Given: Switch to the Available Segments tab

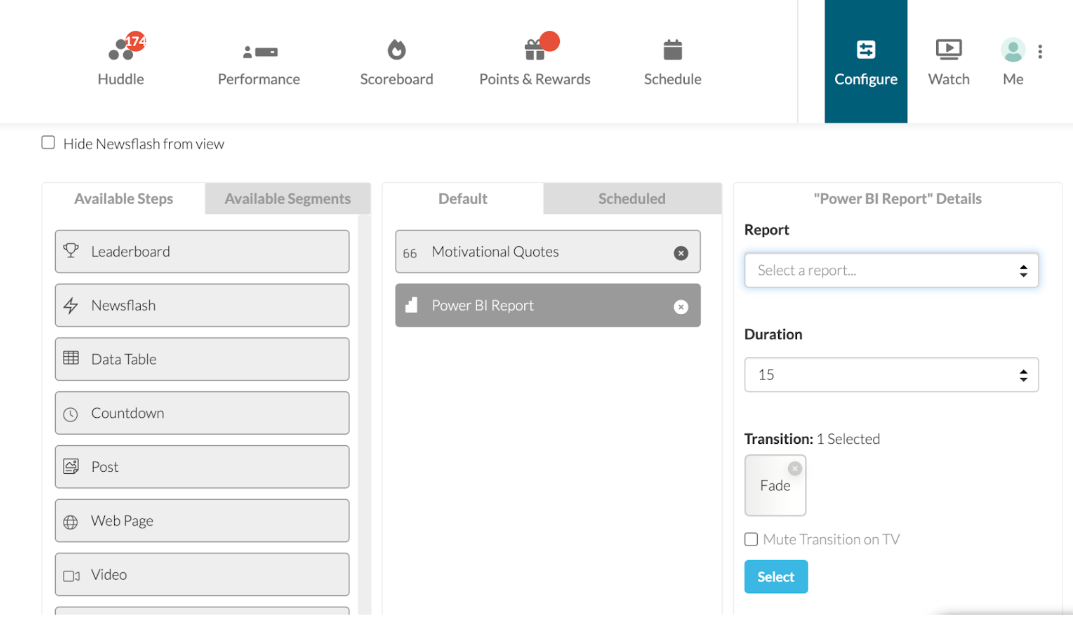Looking at the screenshot, I should tap(287, 198).
